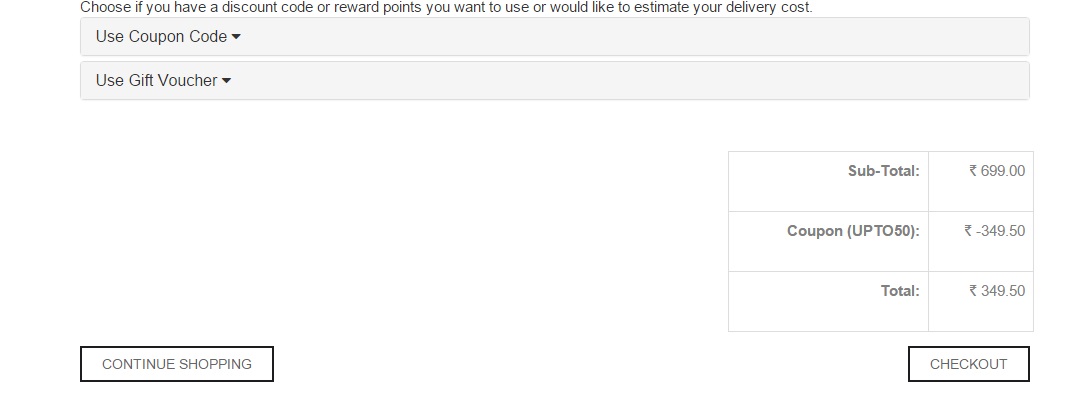Image resolution: width=1091 pixels, height=414 pixels.
Task: Proceed with the Checkout button
Action: (968, 364)
